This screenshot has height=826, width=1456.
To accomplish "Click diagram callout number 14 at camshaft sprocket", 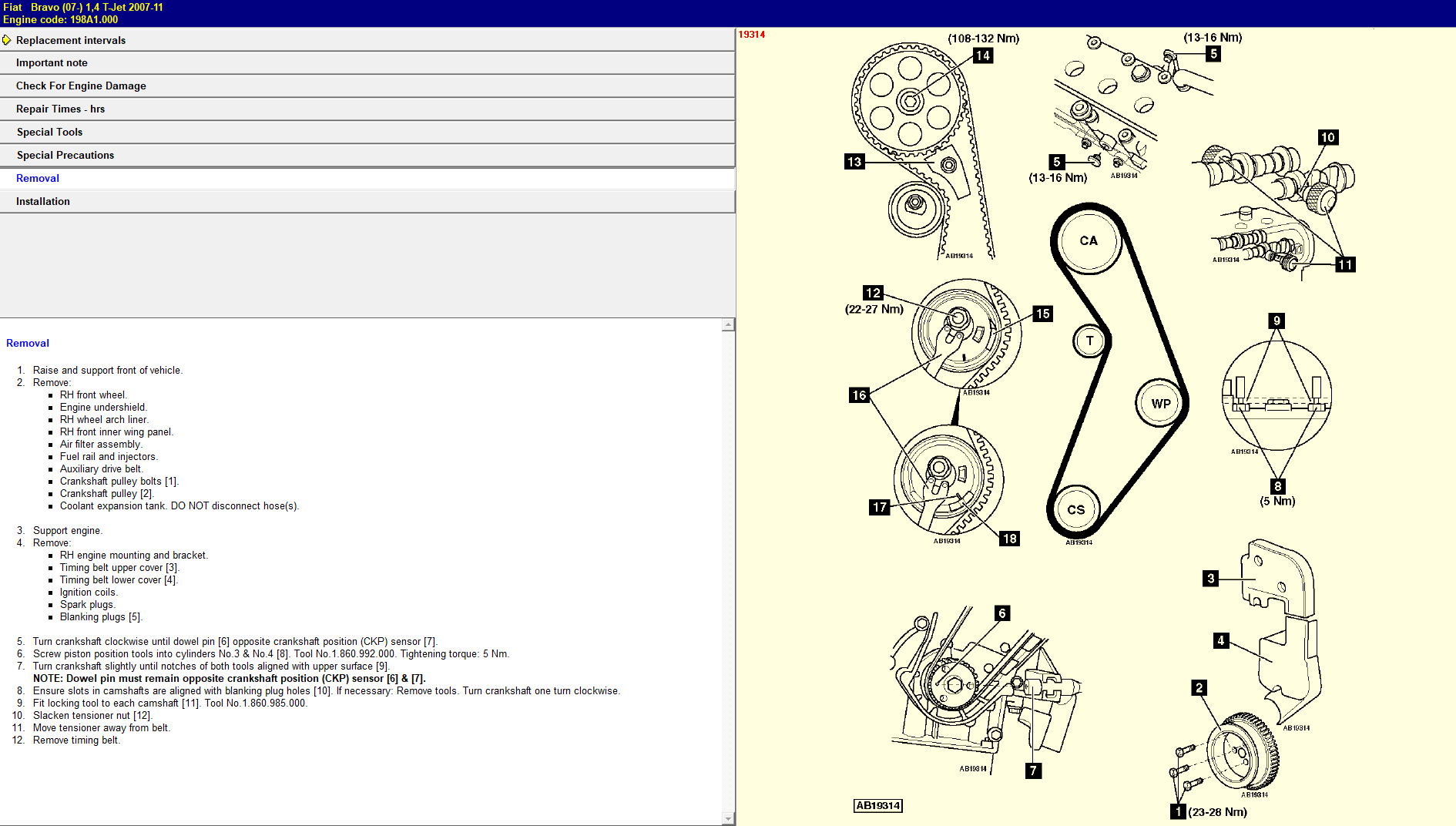I will [x=983, y=55].
